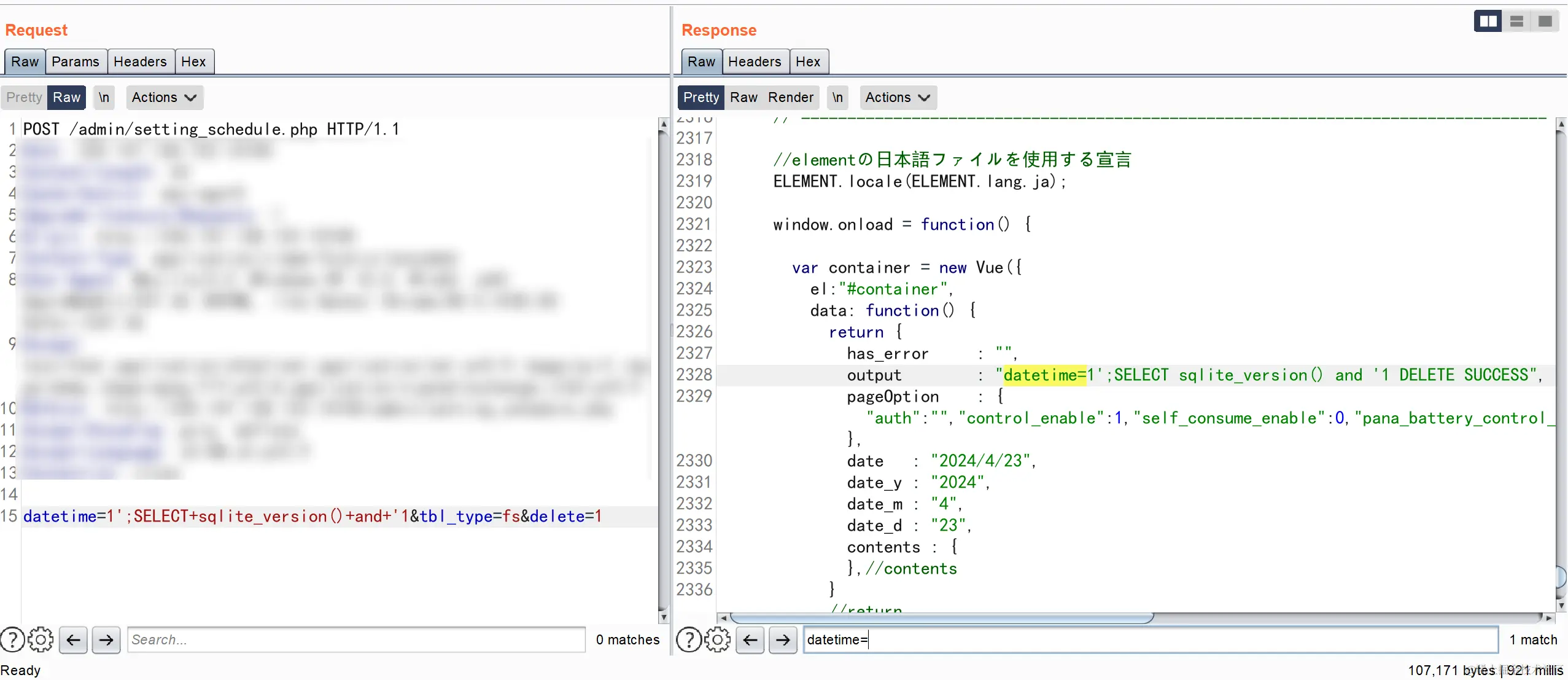This screenshot has width=1568, height=680.
Task: Select side-by-side layout view icon
Action: pos(1488,21)
